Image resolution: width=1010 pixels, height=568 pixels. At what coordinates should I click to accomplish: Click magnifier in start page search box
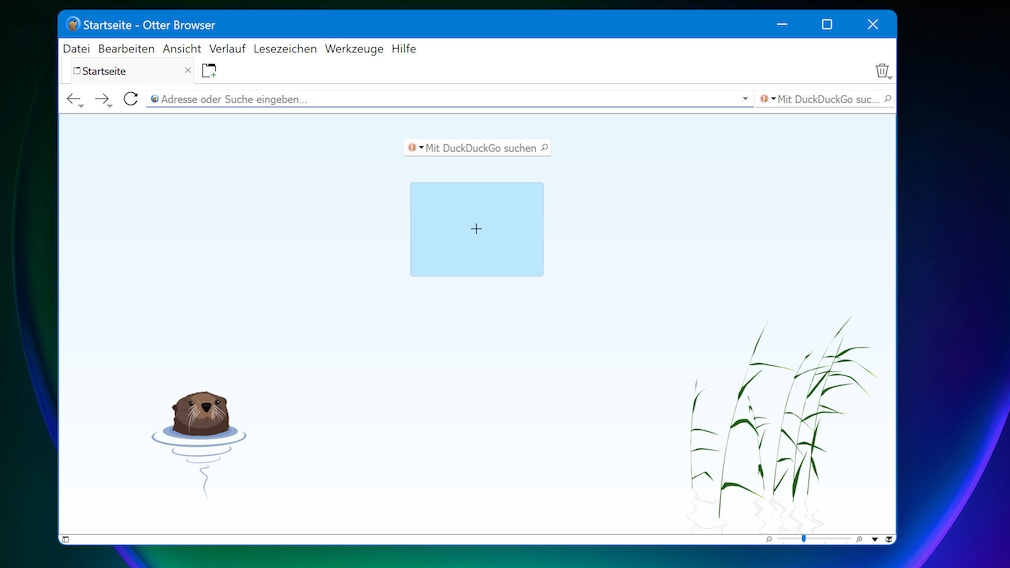point(544,148)
